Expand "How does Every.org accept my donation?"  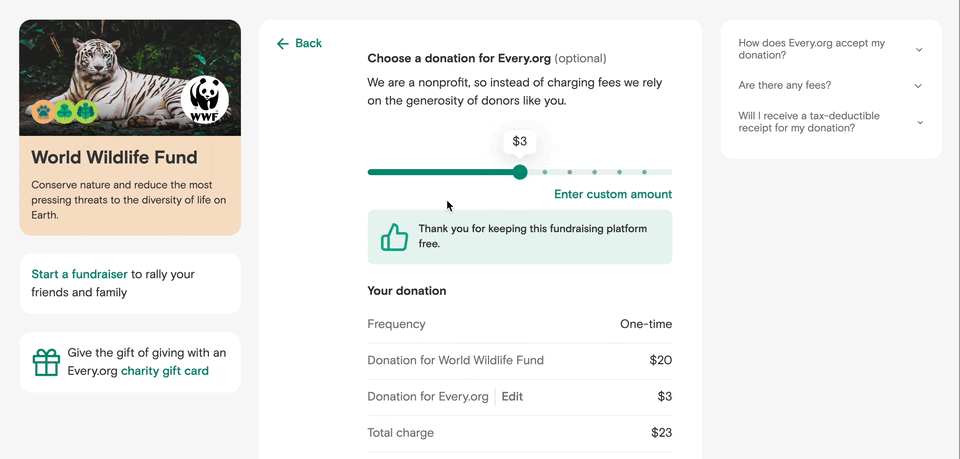[919, 50]
